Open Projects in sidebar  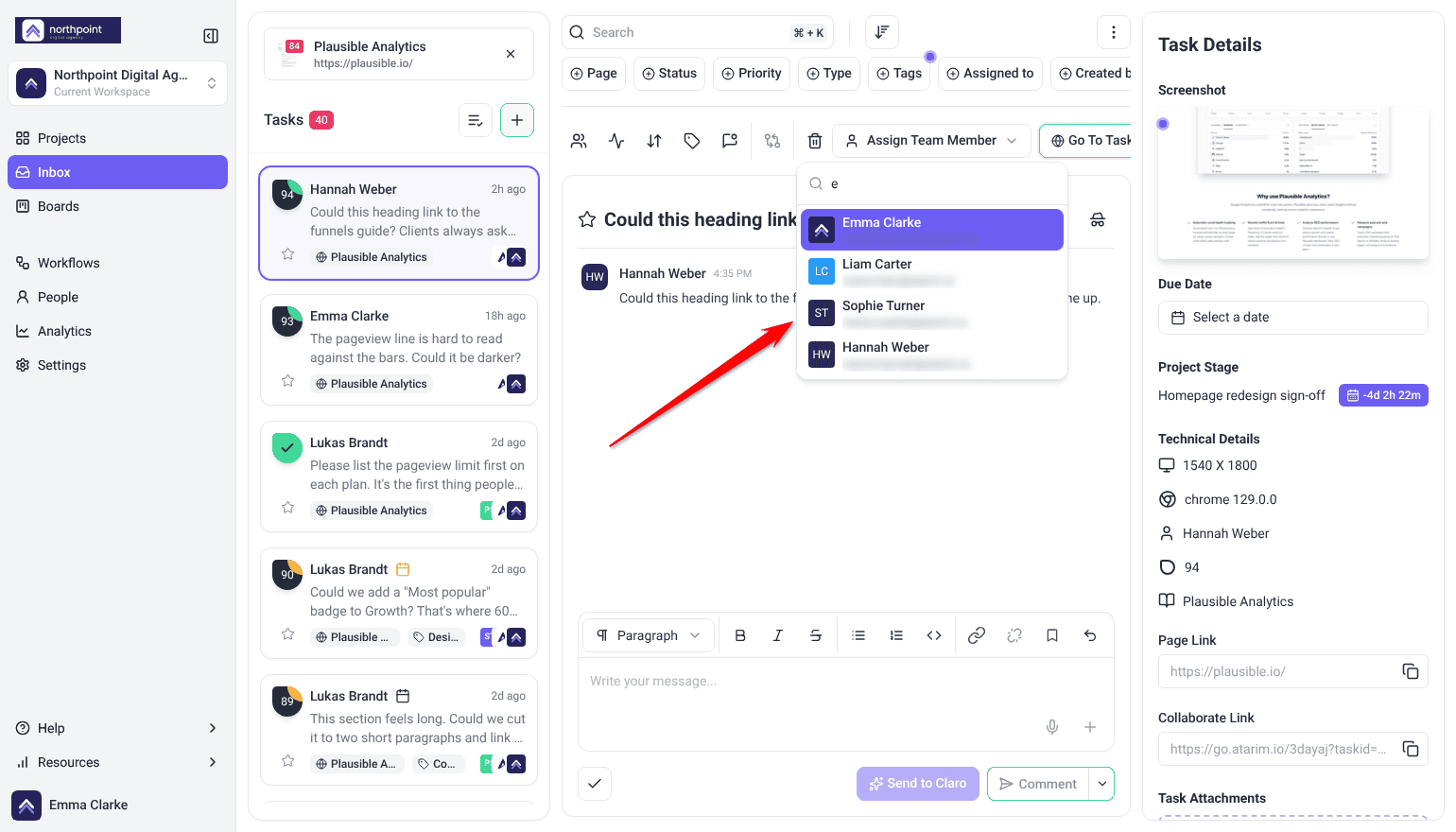[x=117, y=138]
